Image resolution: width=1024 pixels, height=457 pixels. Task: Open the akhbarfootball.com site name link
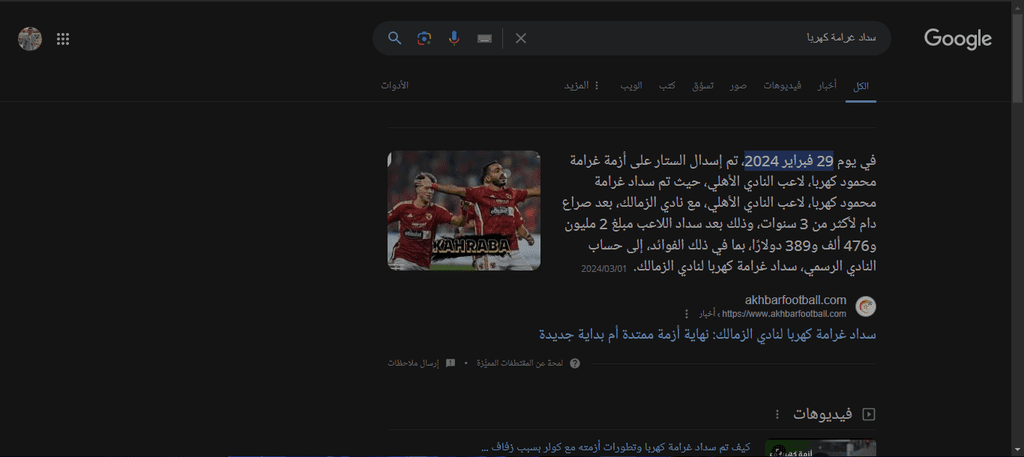pyautogui.click(x=795, y=300)
